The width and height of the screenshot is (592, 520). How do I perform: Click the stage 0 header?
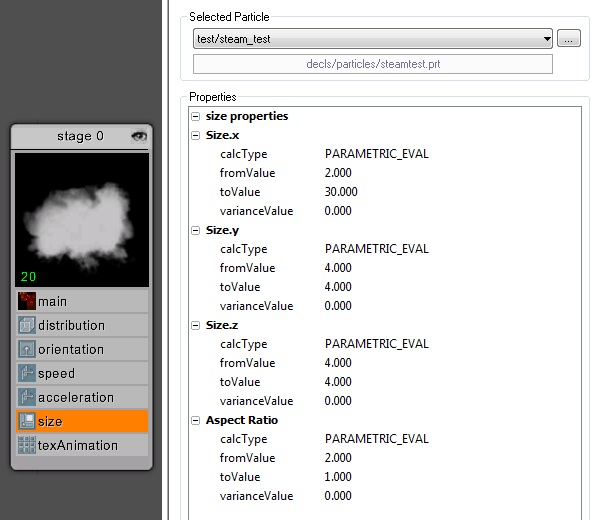[x=80, y=136]
